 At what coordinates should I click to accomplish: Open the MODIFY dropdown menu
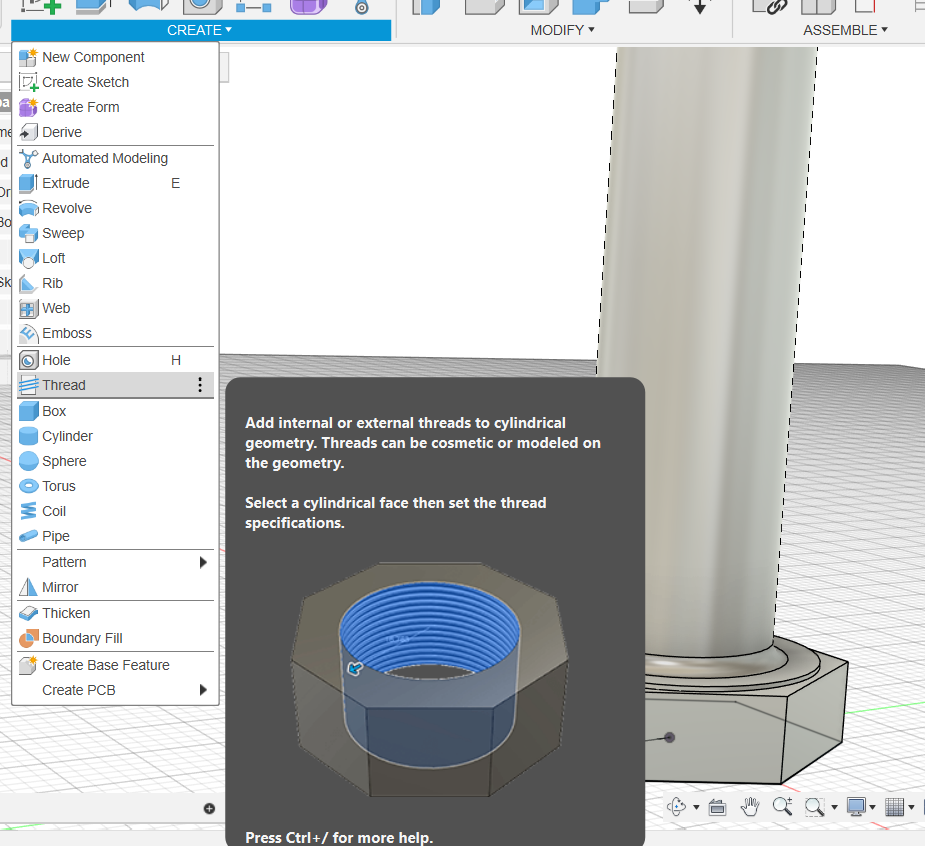(x=562, y=30)
